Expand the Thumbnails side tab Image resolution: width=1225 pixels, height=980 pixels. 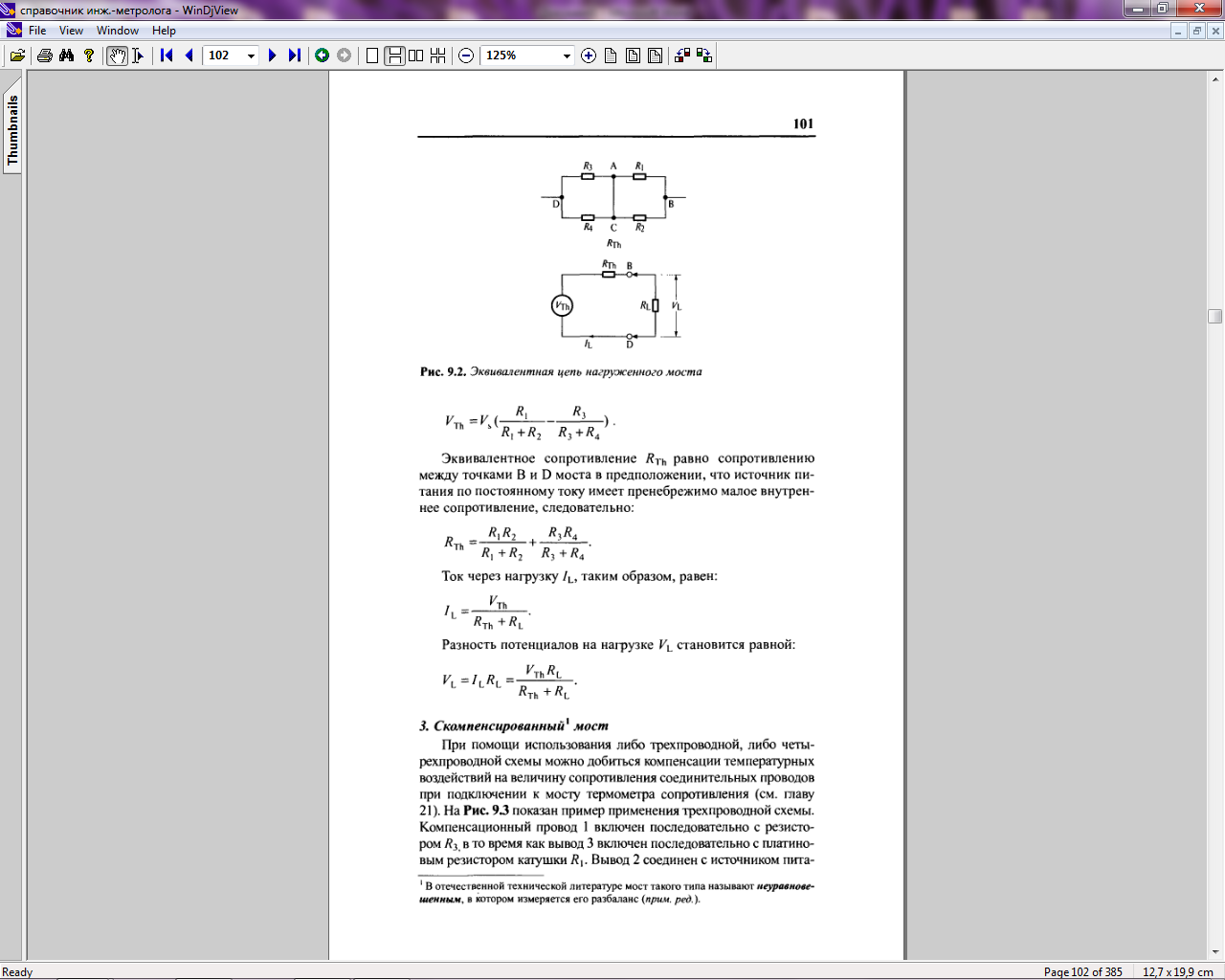[x=12, y=130]
